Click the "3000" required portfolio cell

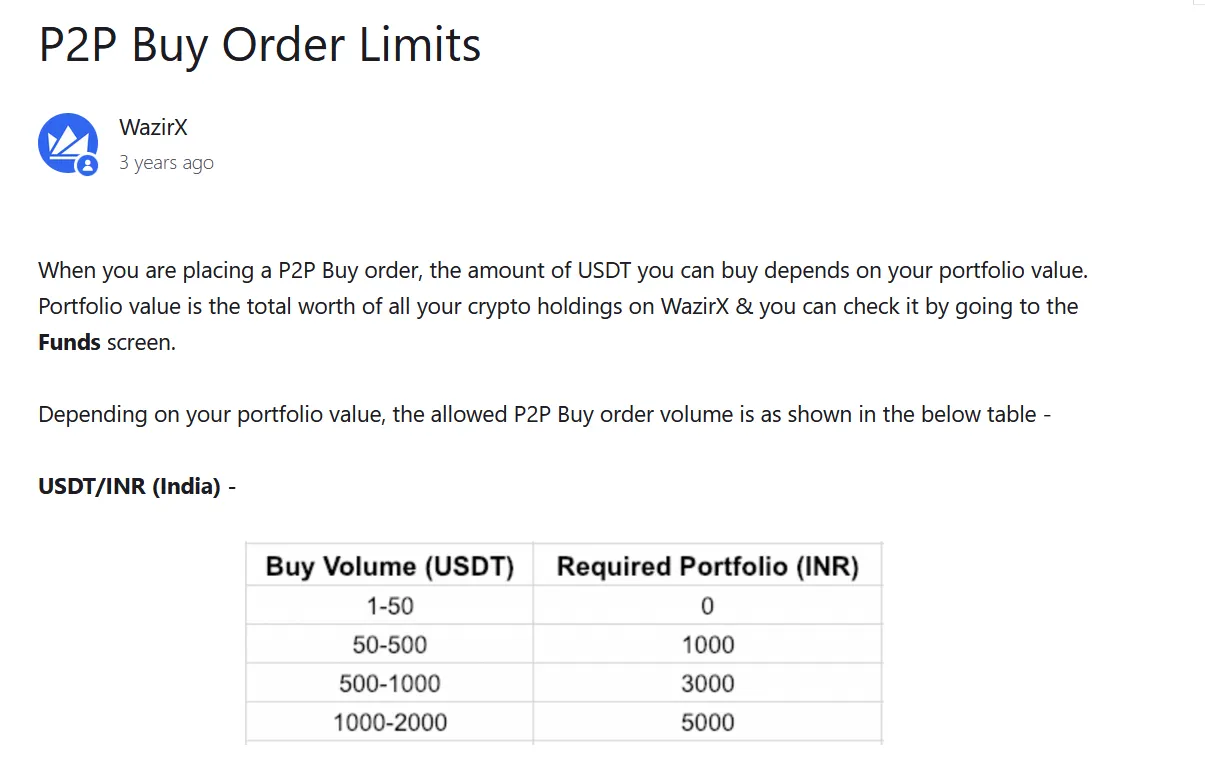708,684
